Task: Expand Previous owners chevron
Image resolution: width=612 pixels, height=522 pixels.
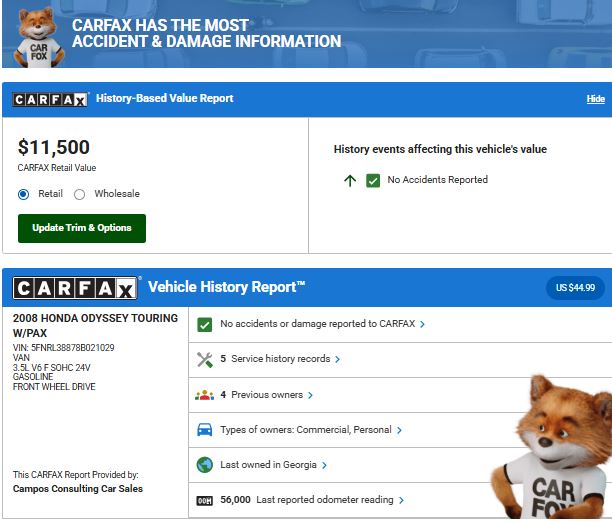Action: tap(310, 396)
